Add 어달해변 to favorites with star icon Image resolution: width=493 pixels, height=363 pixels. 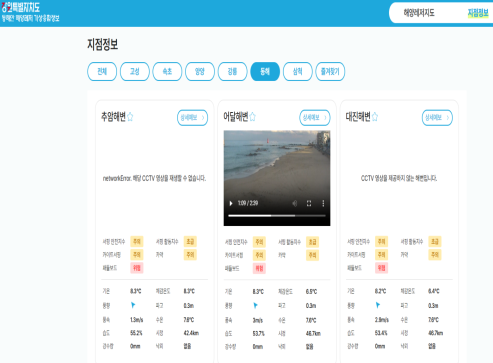pyautogui.click(x=253, y=117)
